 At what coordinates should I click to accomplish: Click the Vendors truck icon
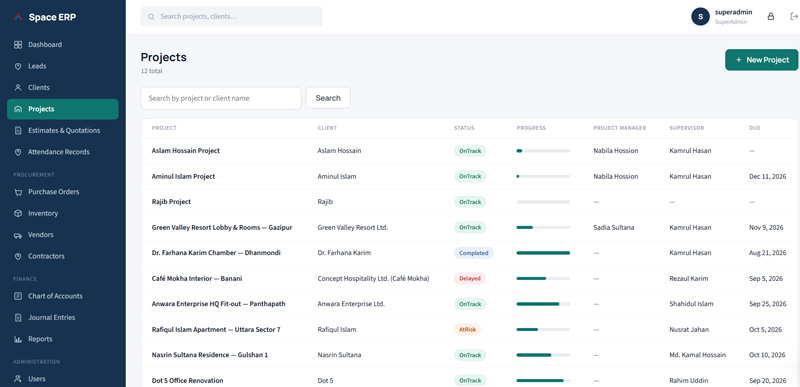(x=18, y=235)
